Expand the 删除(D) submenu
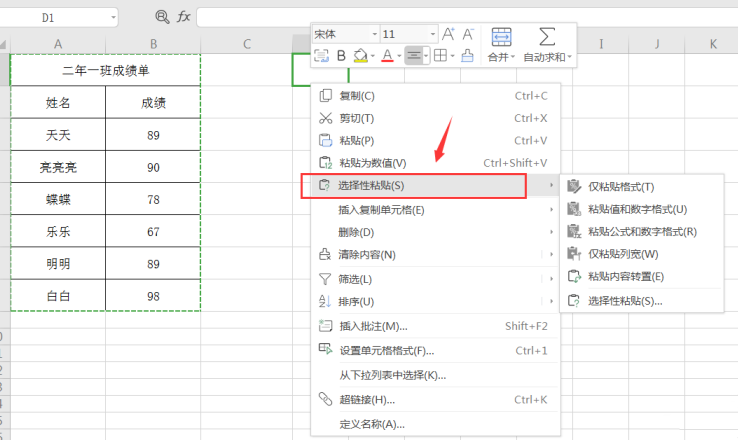 coord(435,232)
